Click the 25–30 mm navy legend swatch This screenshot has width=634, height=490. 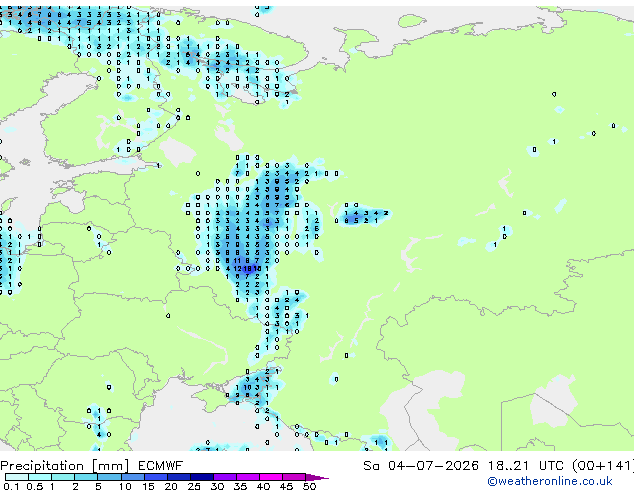(x=202, y=477)
